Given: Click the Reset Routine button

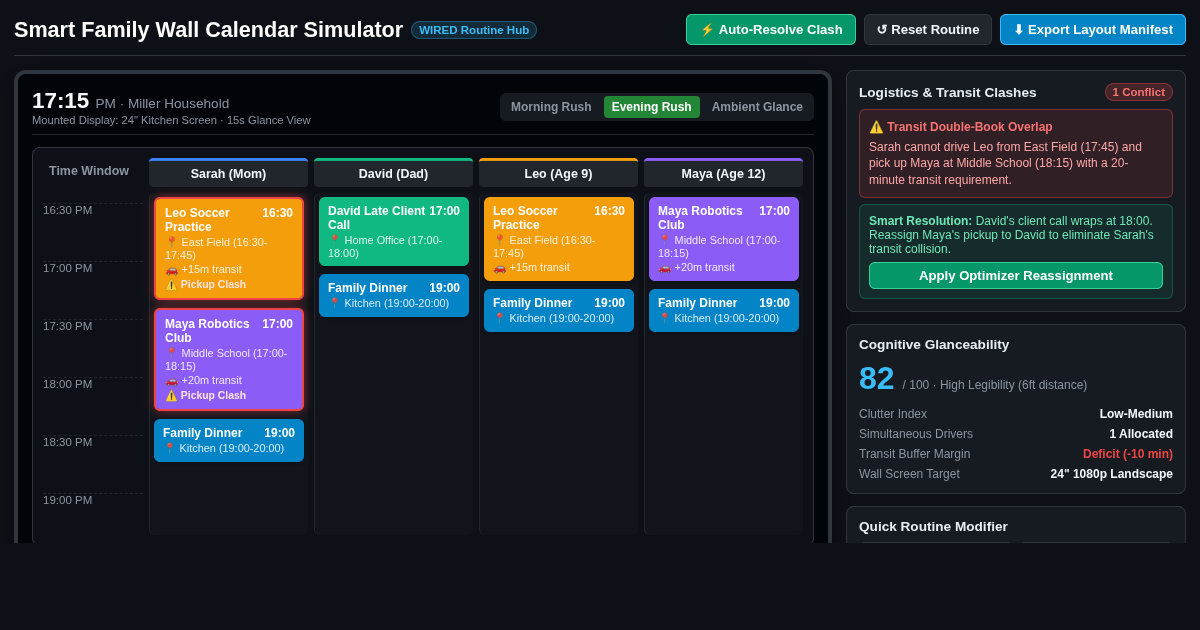Looking at the screenshot, I should [928, 29].
